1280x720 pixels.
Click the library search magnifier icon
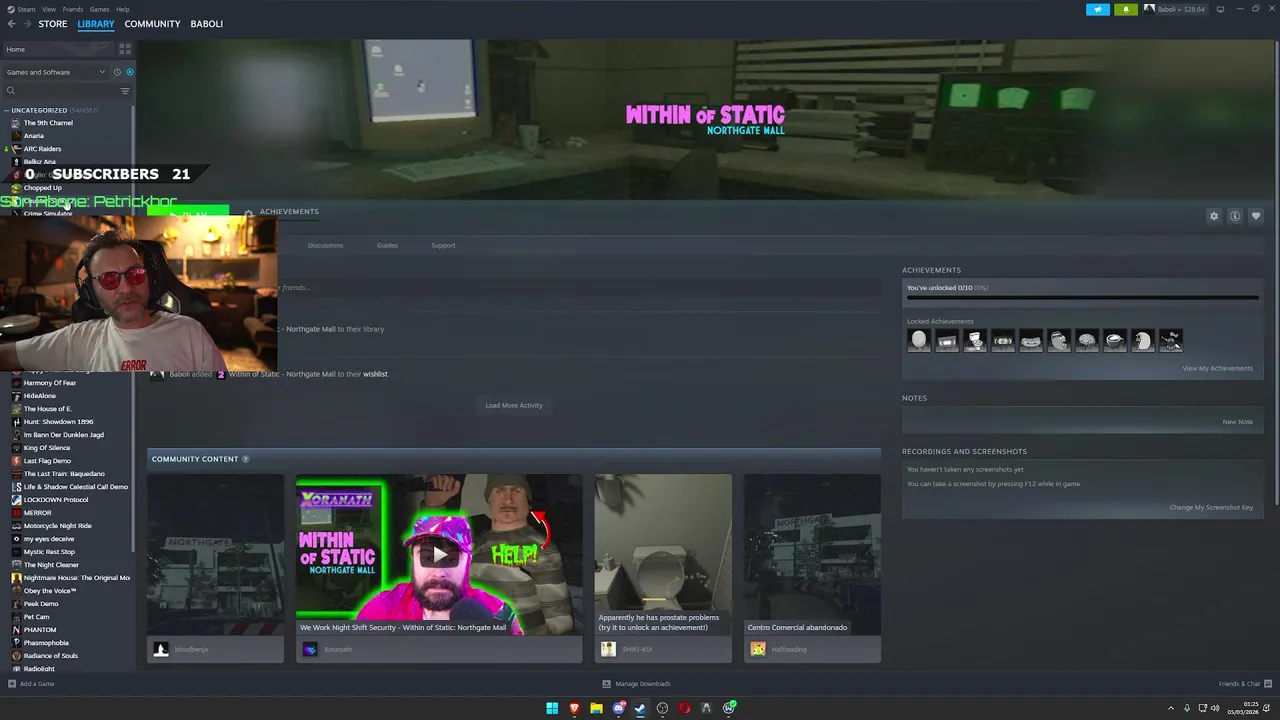(11, 91)
